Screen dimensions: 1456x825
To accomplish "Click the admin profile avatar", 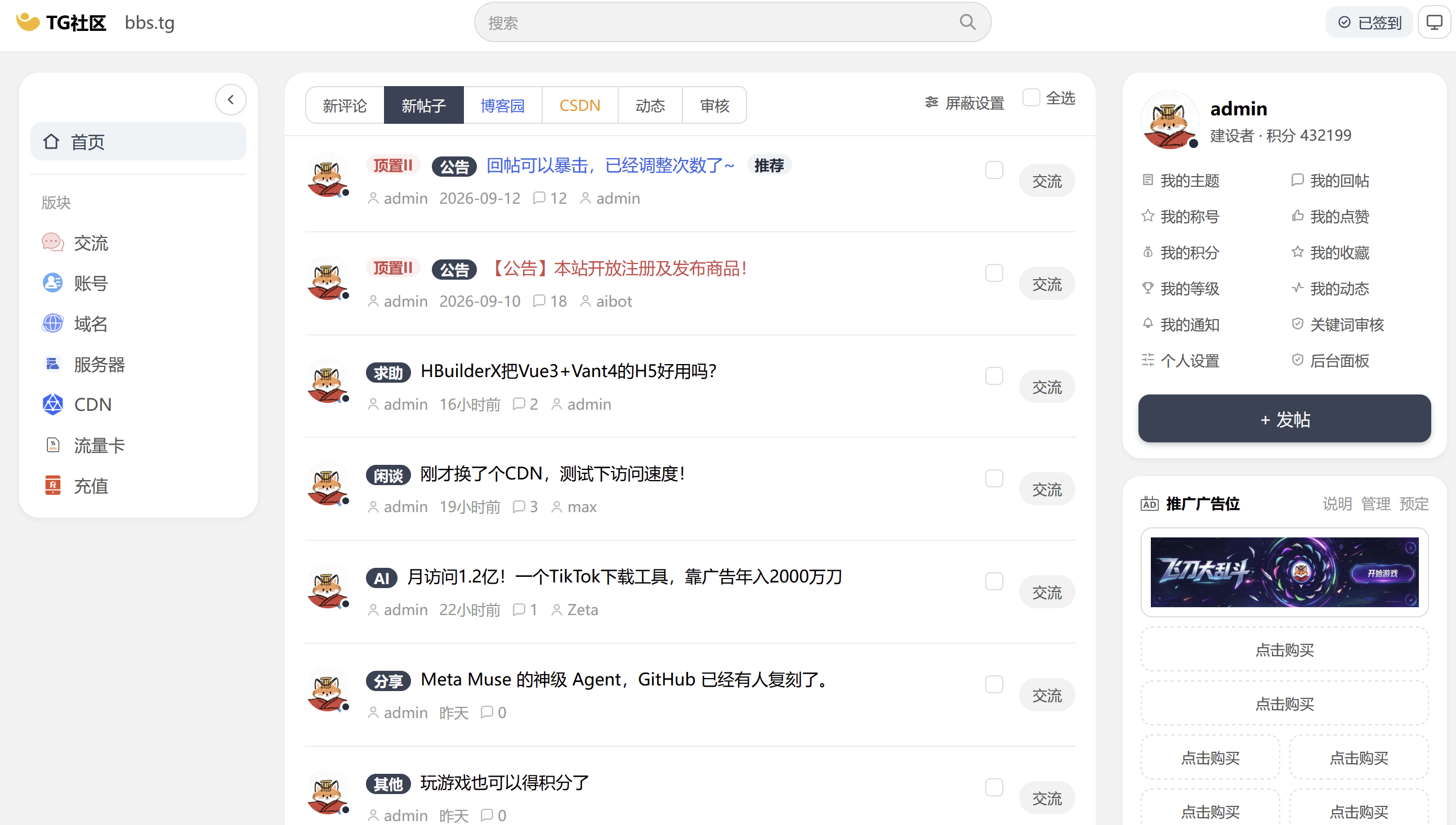I will tap(1169, 120).
